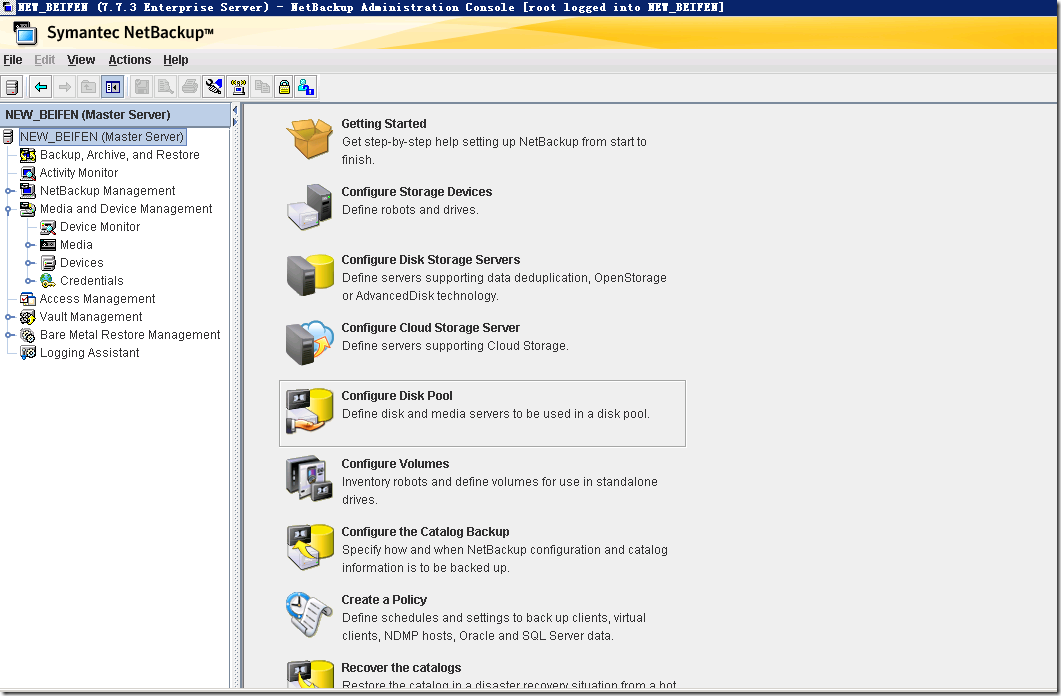Click the Getting Started box icon
Viewport: 1061px width, 696px height.
[x=309, y=139]
